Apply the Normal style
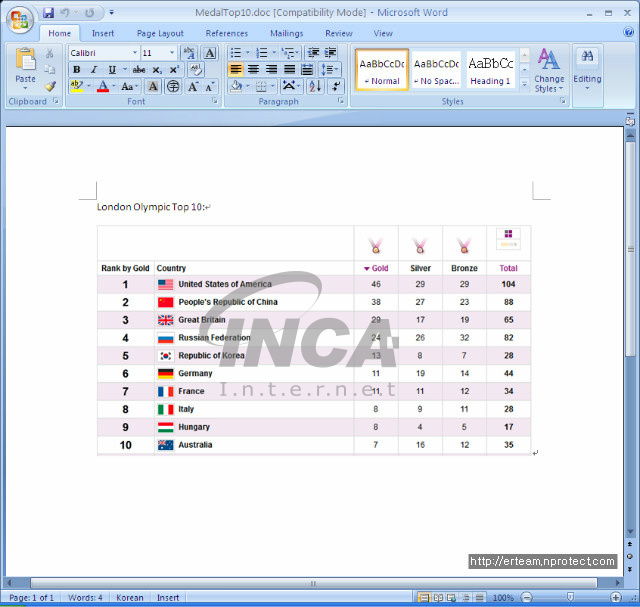 tap(382, 70)
